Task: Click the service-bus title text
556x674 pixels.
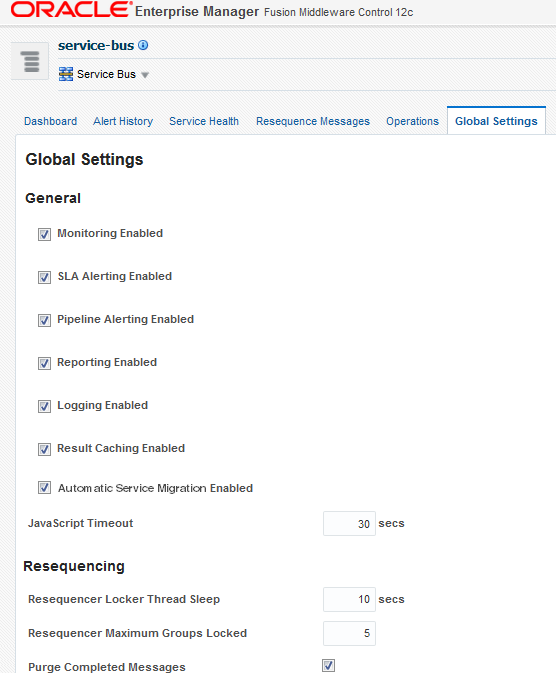Action: (x=96, y=46)
